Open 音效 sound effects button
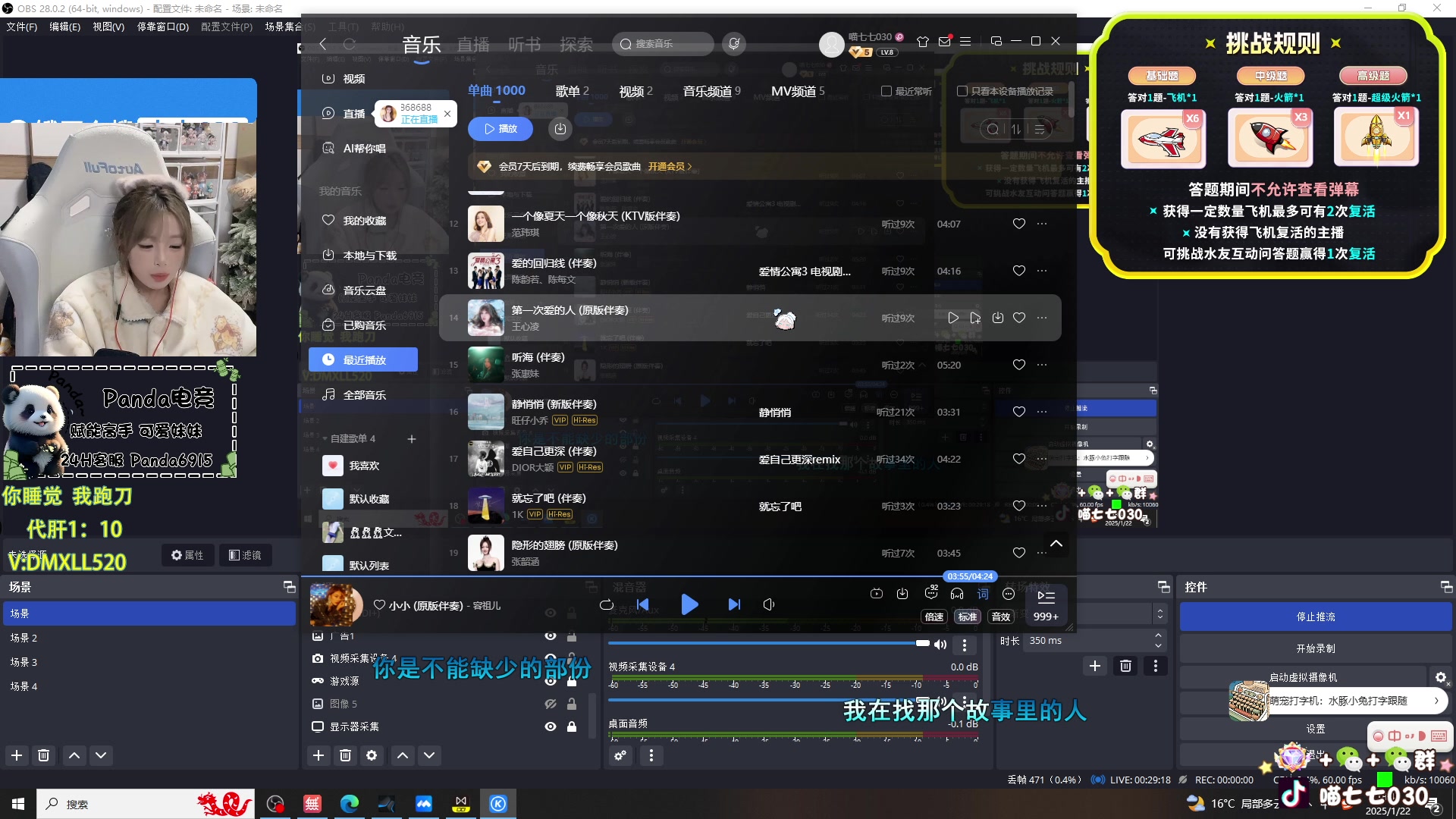The height and width of the screenshot is (819, 1456). coord(1001,617)
